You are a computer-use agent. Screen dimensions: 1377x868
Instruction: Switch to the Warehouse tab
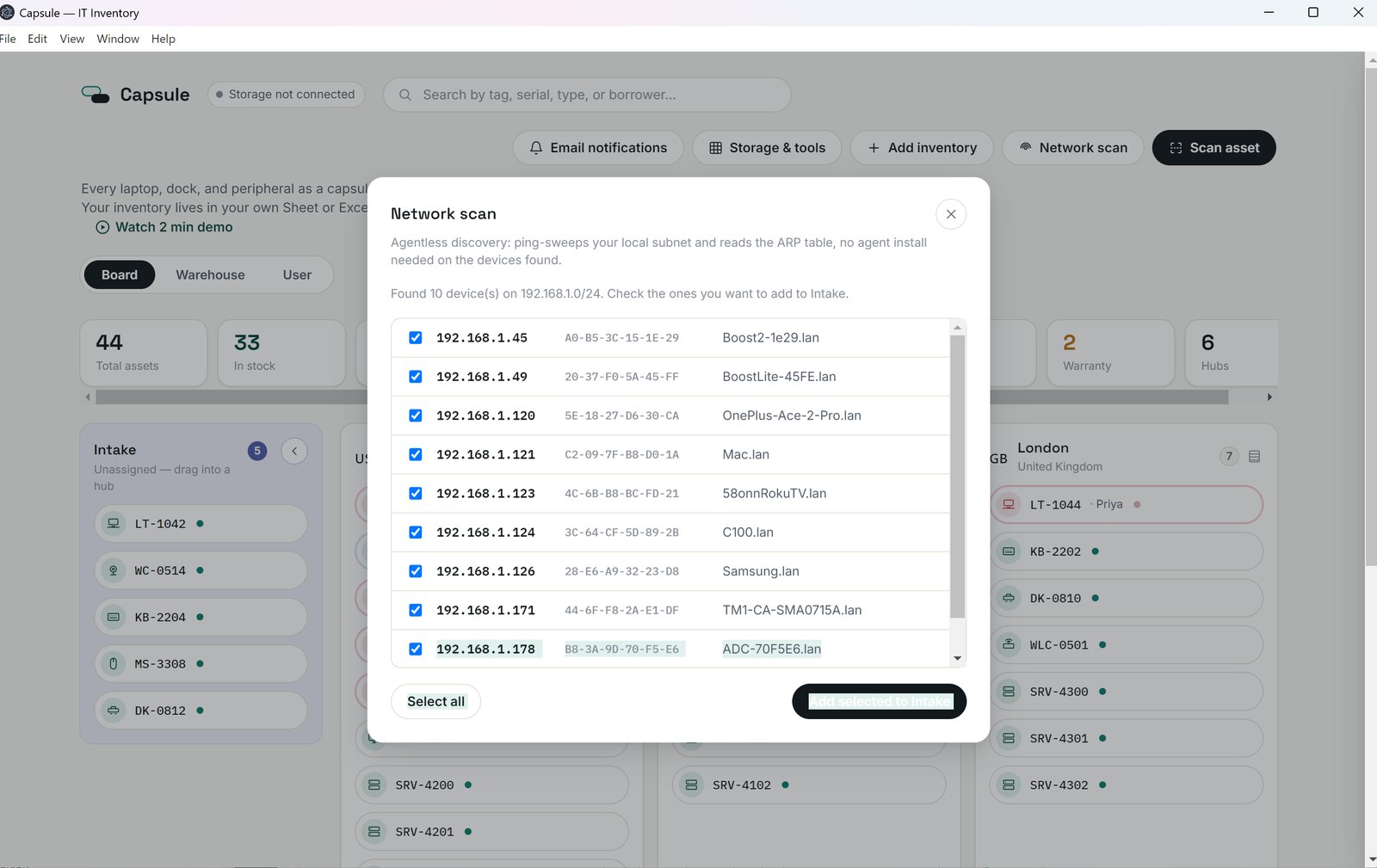click(x=210, y=275)
